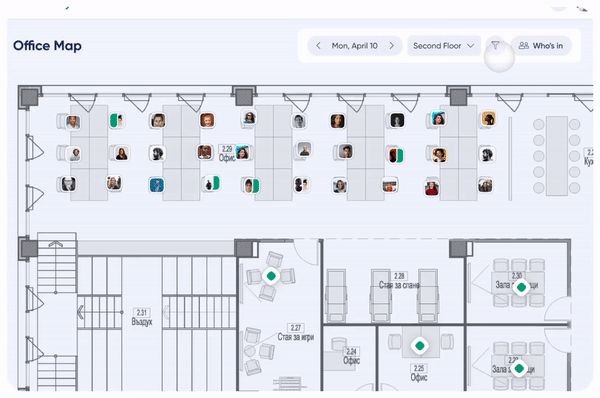Go to previous day arrow

coord(318,46)
